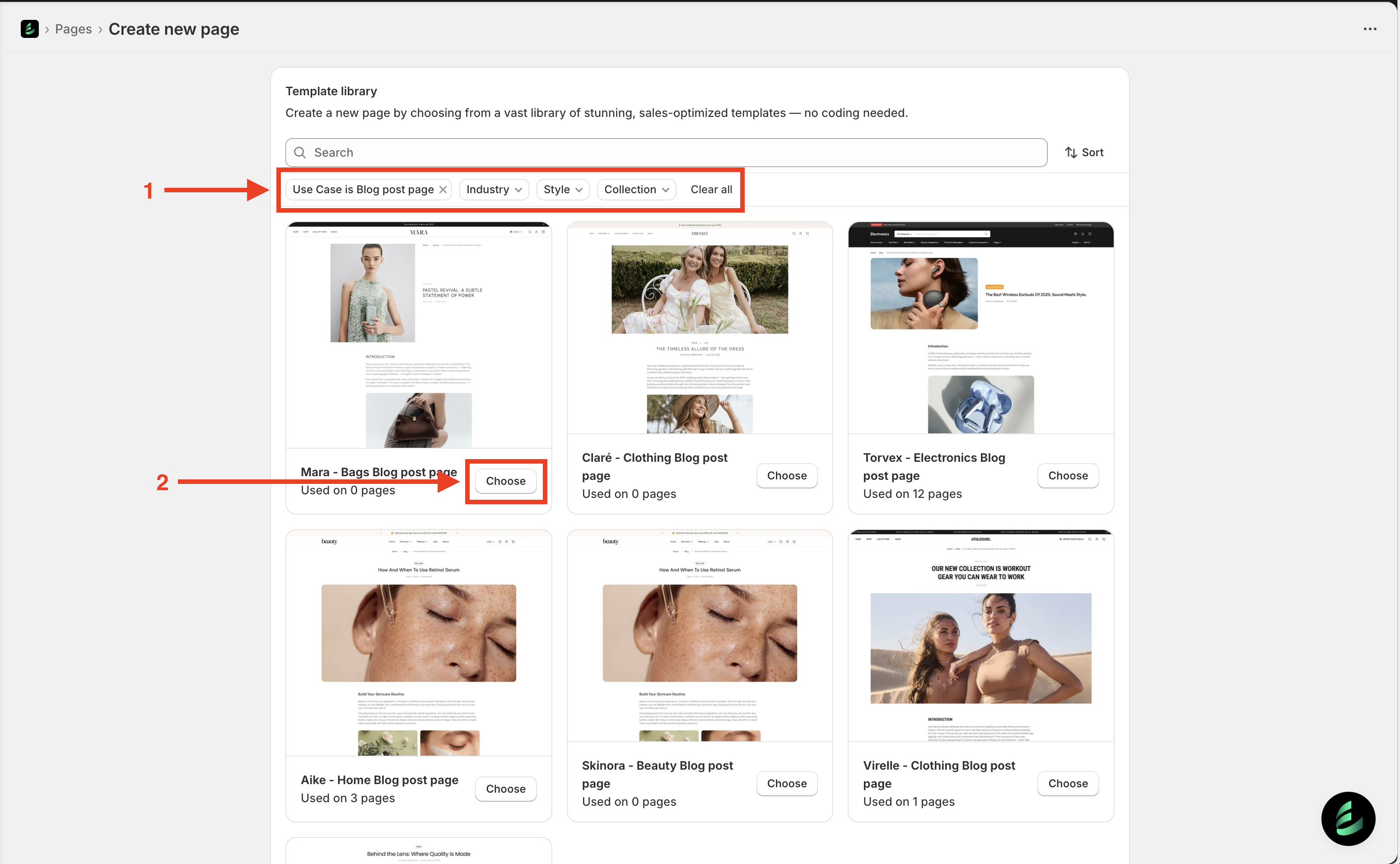Screen dimensions: 1400x864
Task: Open the floating chat widget icon
Action: coord(1348,818)
